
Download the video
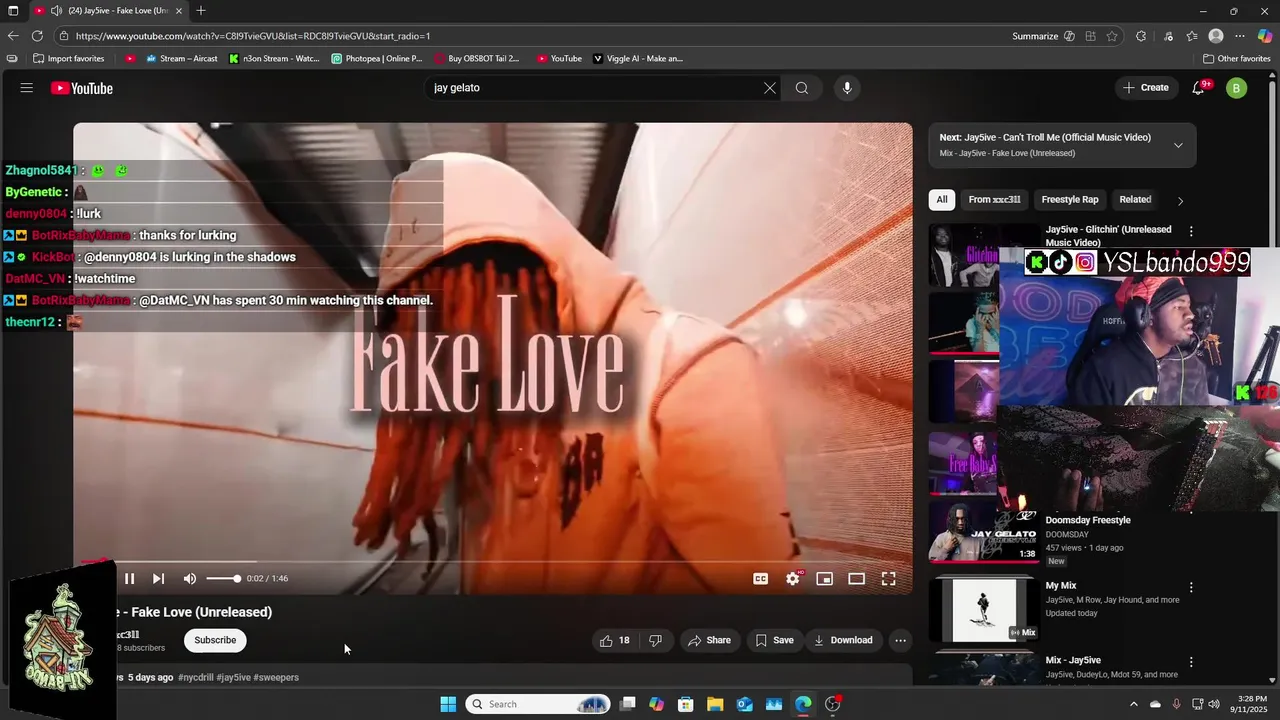point(843,640)
